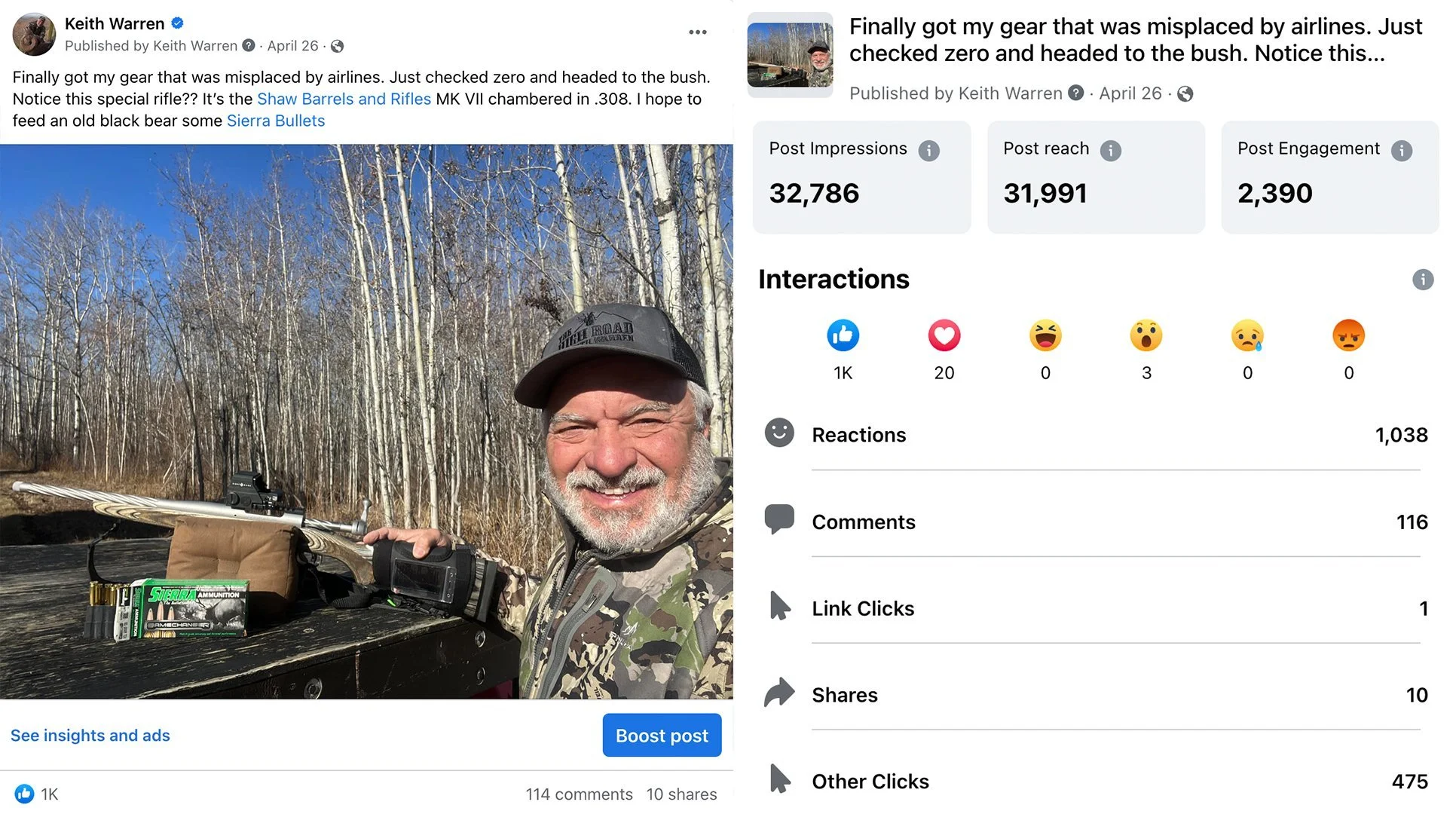Click the Interactions section info icon

1422,280
